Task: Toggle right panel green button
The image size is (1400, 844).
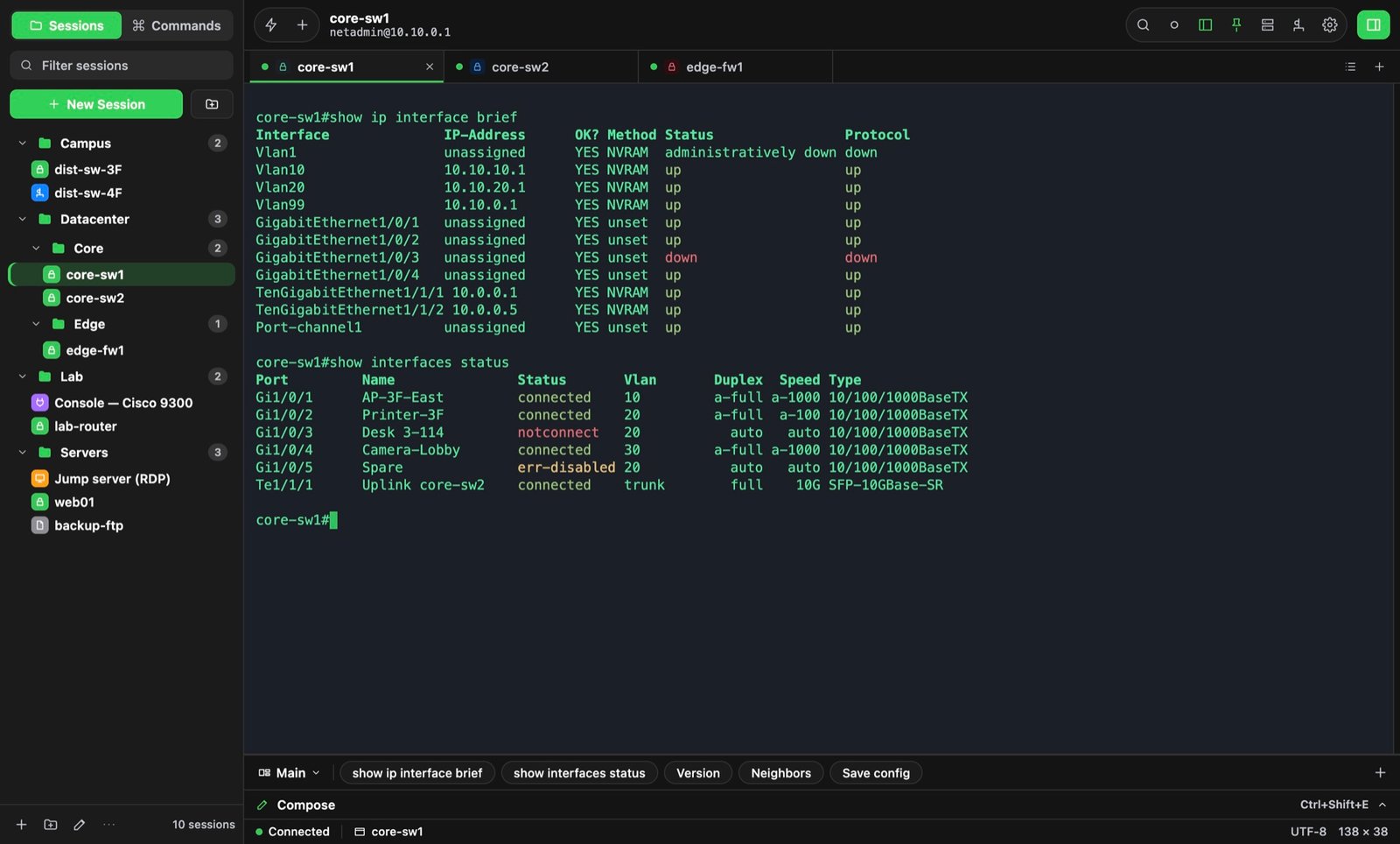Action: click(1373, 25)
